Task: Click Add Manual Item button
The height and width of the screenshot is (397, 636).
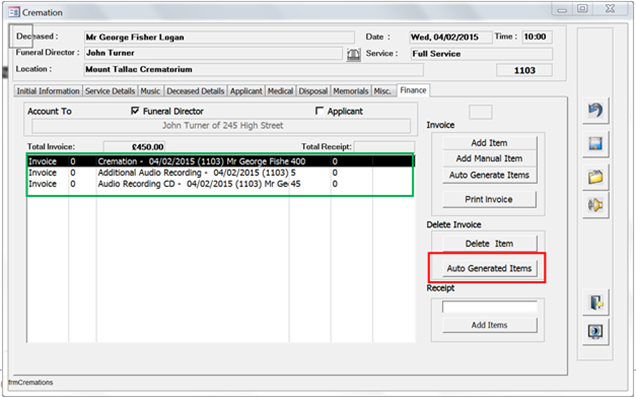Action: [489, 159]
